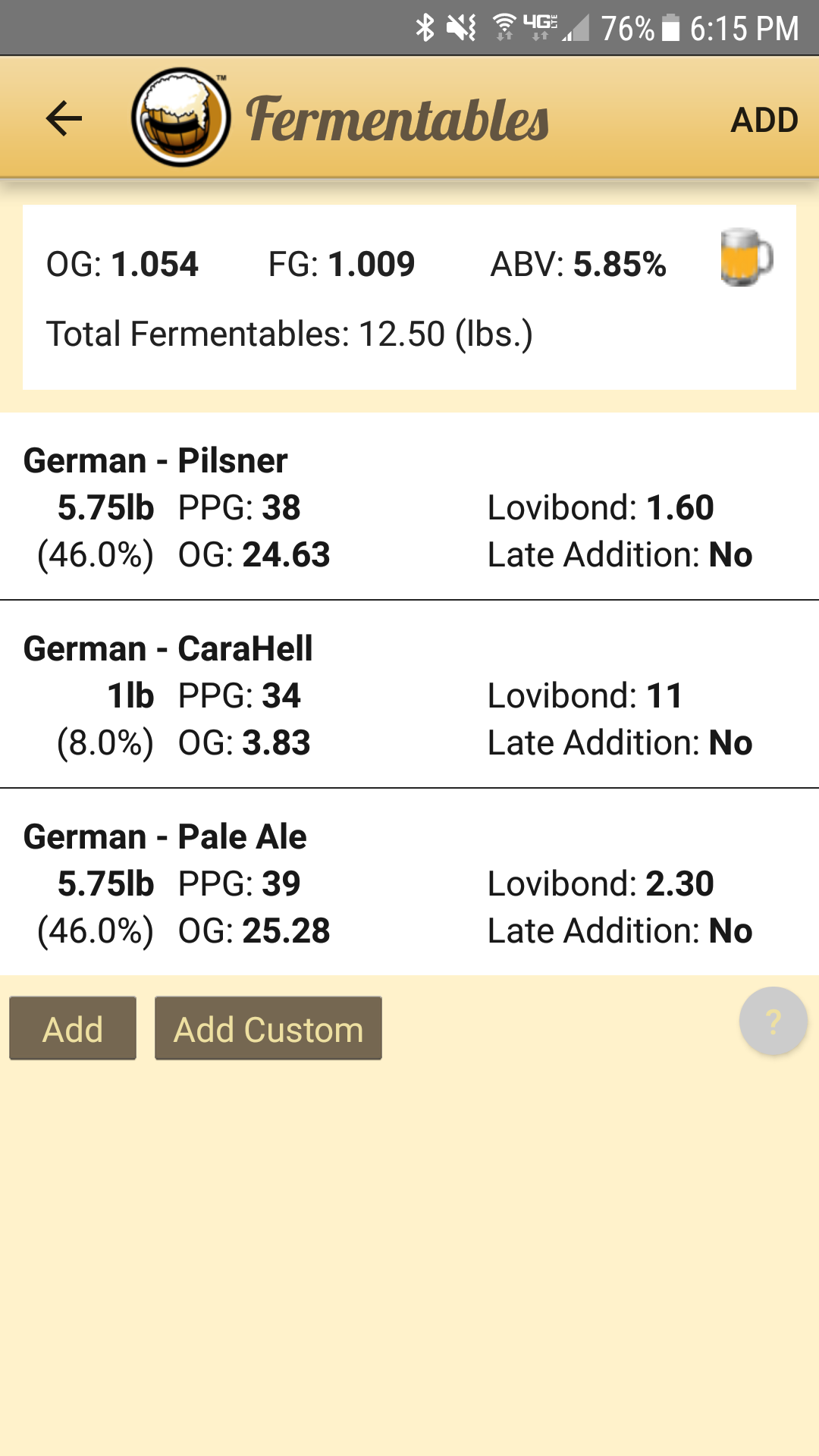Tap the beer barrel app logo
This screenshot has height=1456, width=819.
(180, 118)
